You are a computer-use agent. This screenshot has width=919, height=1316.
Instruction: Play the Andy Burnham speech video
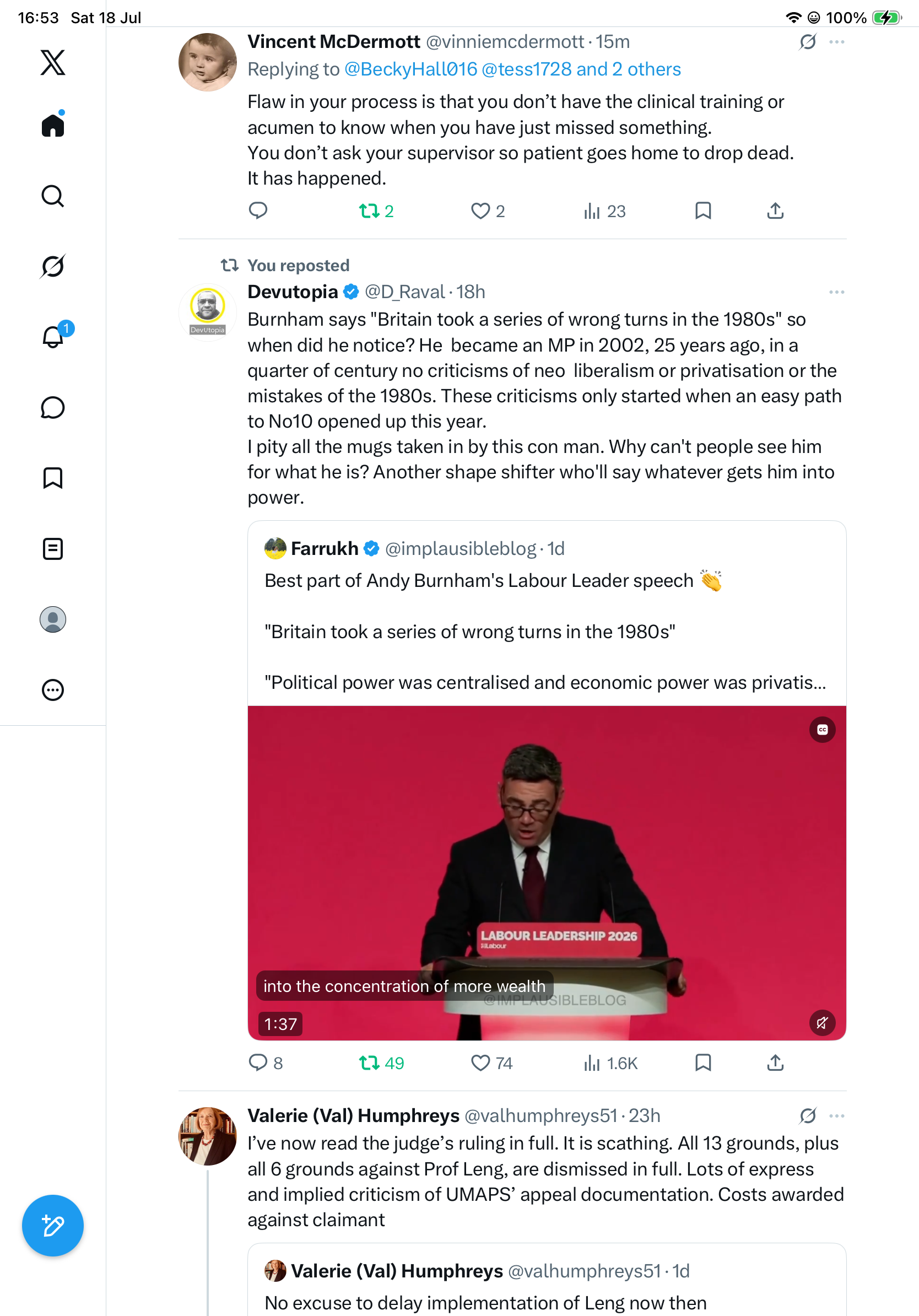547,873
